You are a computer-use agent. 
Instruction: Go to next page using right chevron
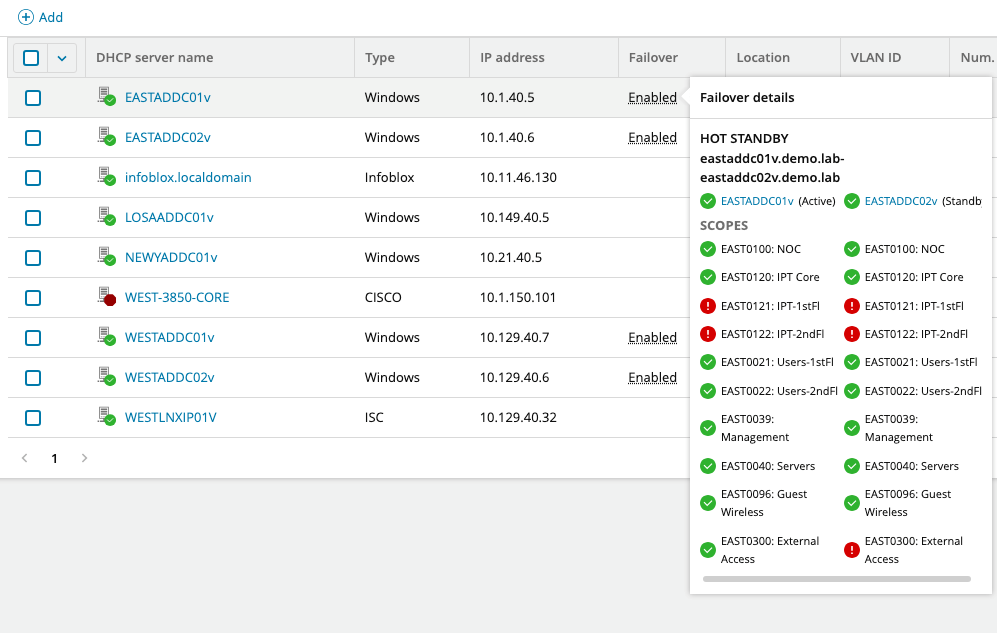click(85, 458)
